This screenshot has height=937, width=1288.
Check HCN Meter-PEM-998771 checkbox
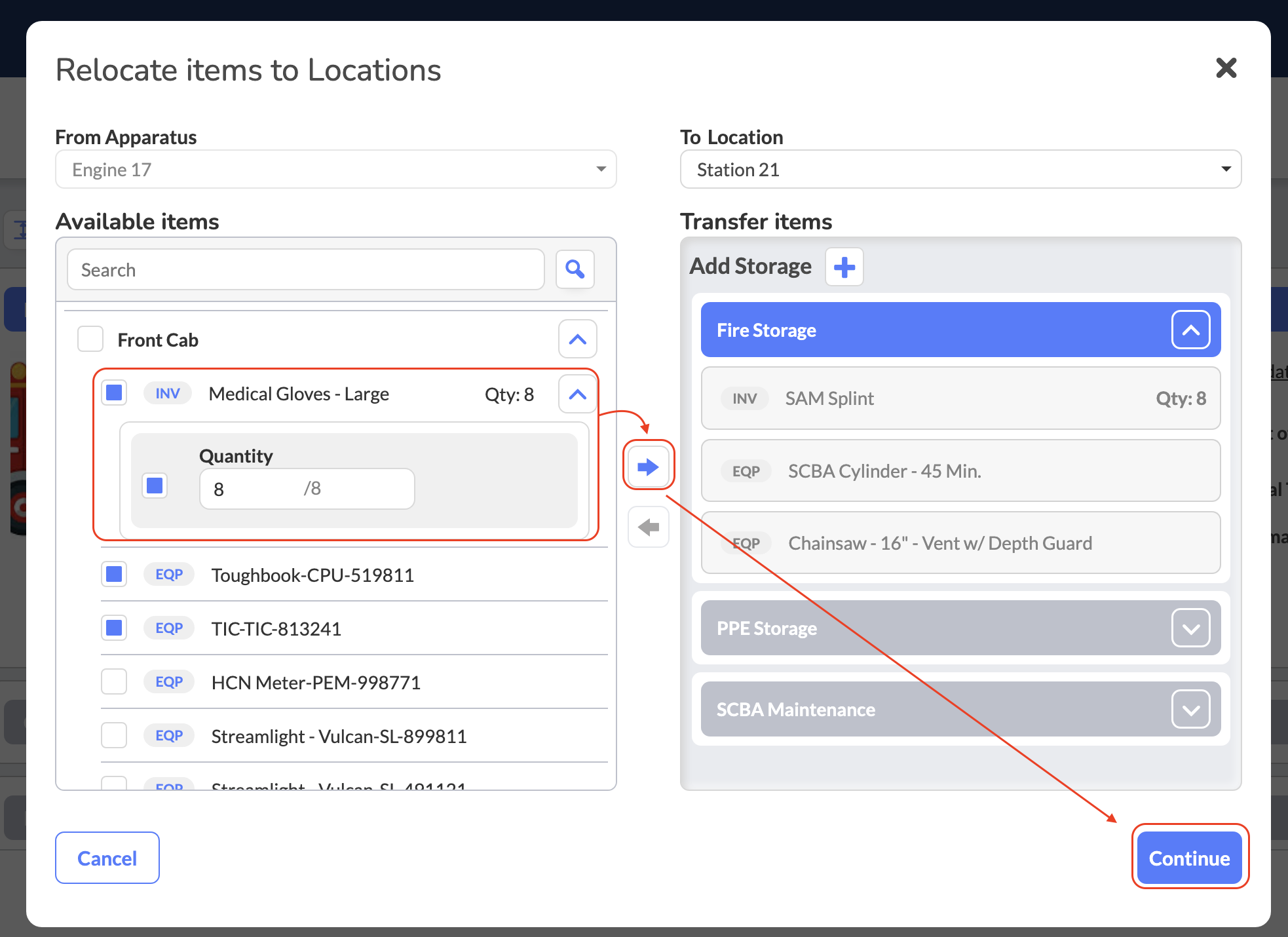coord(114,682)
